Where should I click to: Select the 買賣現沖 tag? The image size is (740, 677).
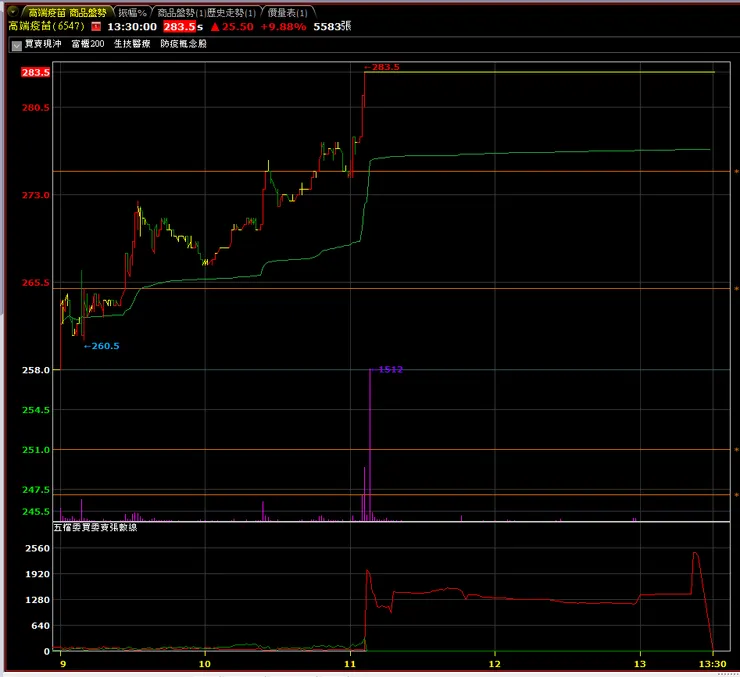click(x=43, y=44)
